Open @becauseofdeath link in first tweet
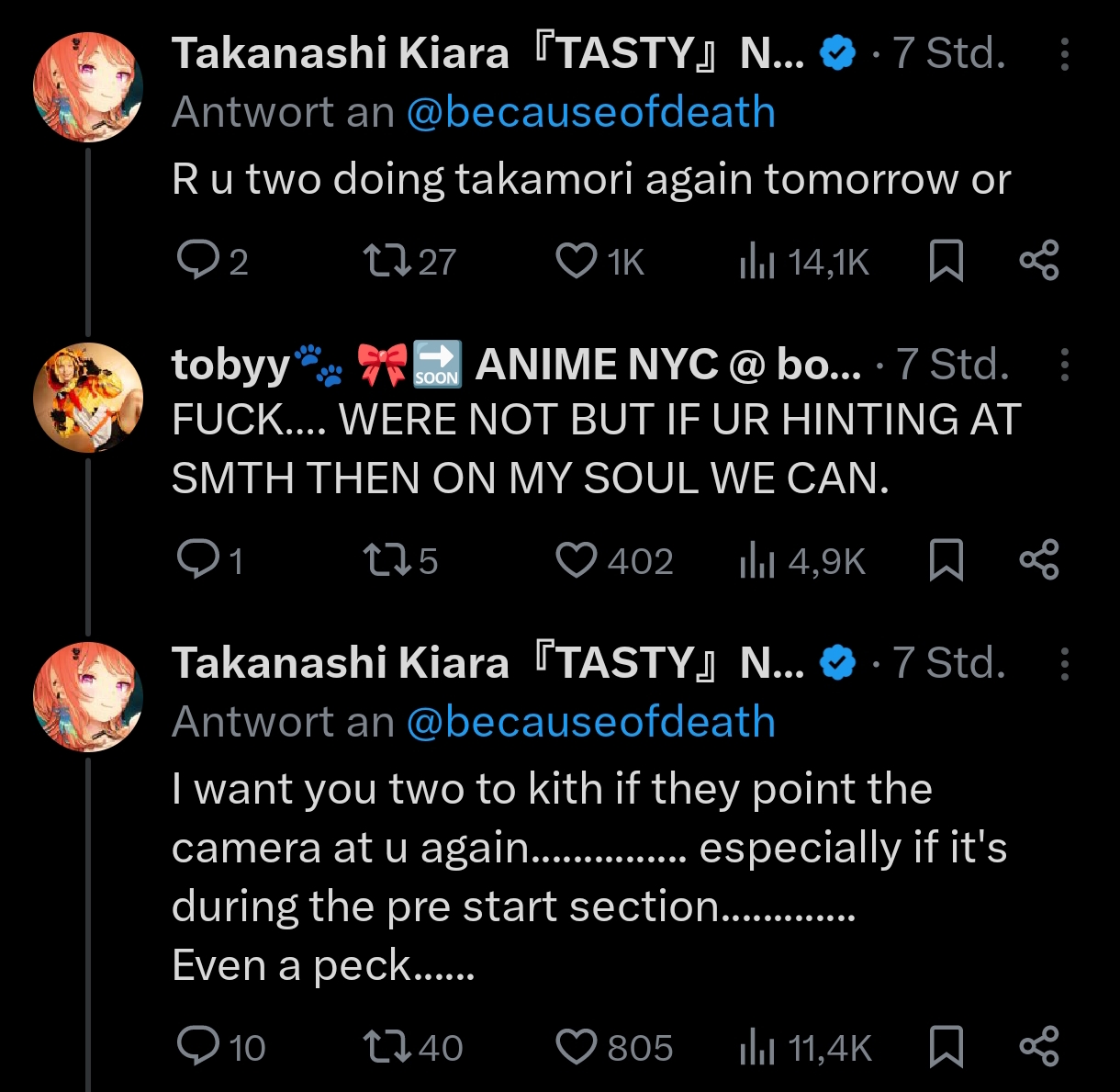1120x1092 pixels. (x=590, y=113)
